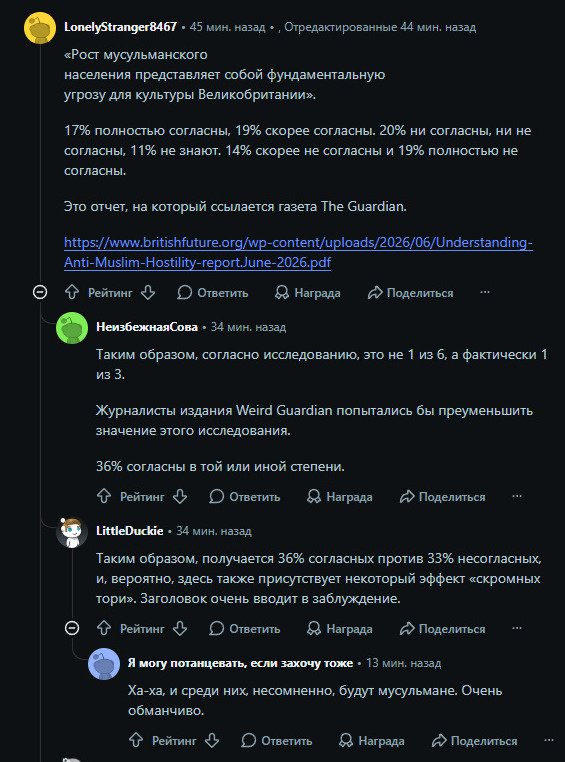Image resolution: width=565 pixels, height=762 pixels.
Task: Collapse LonelyStranger8467's comment thread
Action: tap(40, 293)
